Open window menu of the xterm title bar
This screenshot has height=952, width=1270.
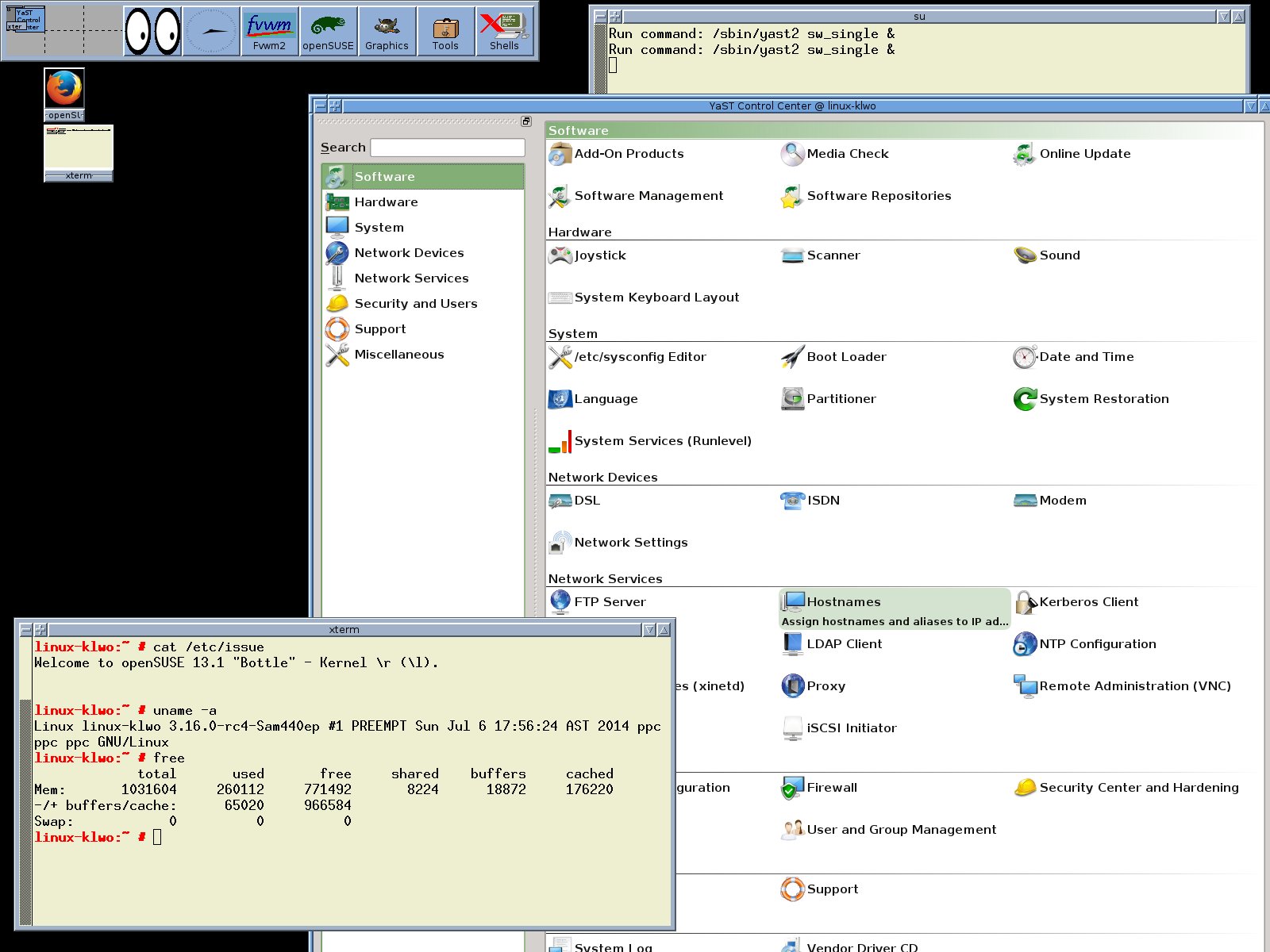pos(25,630)
